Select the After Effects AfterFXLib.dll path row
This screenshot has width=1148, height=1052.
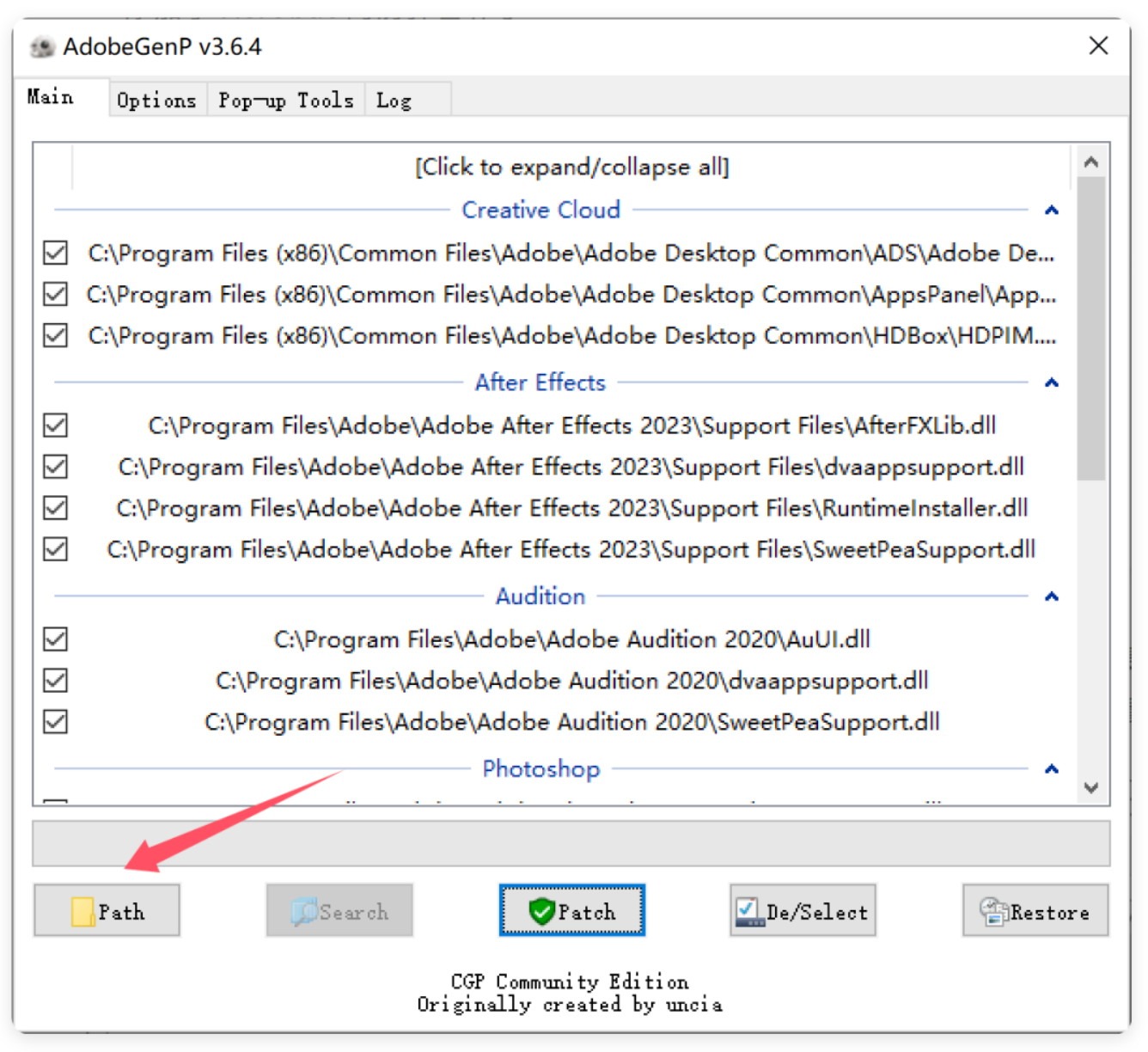[572, 425]
